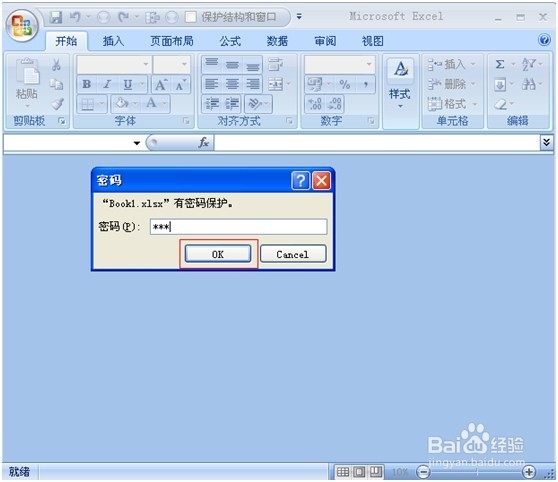
Task: Click the Redo icon in quick access toolbar
Action: (123, 17)
